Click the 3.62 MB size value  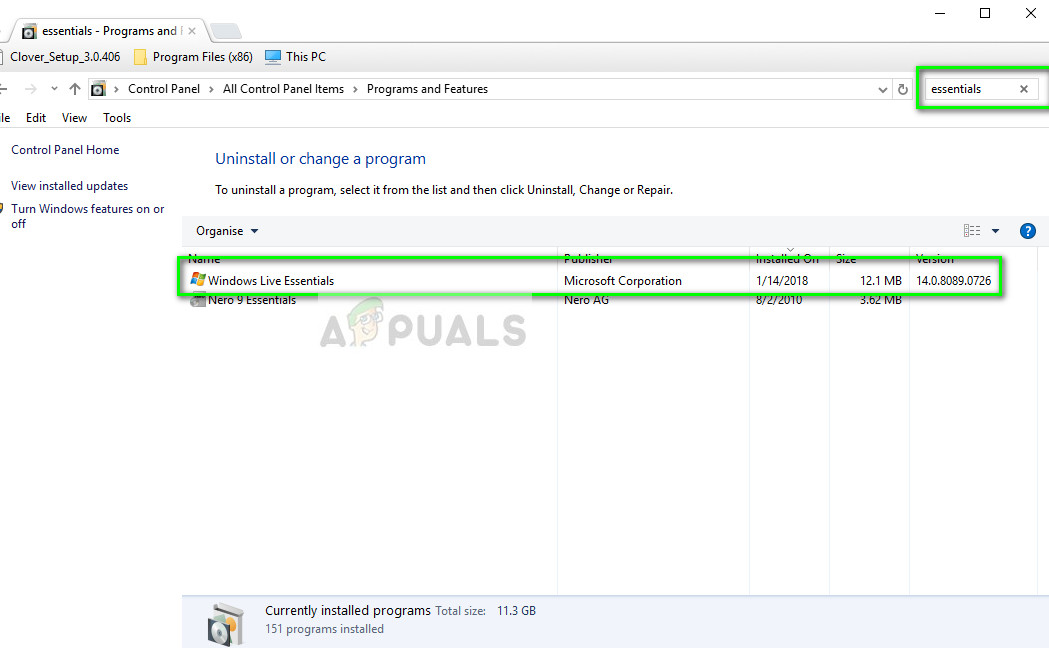(x=880, y=300)
